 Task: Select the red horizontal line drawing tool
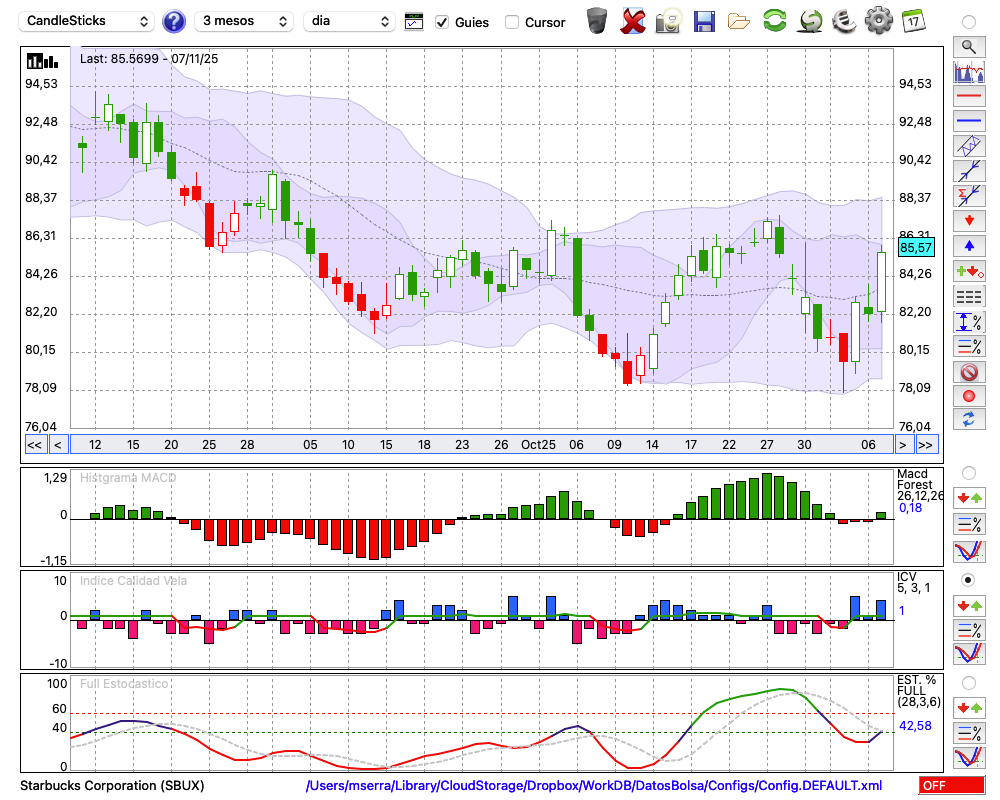point(968,96)
